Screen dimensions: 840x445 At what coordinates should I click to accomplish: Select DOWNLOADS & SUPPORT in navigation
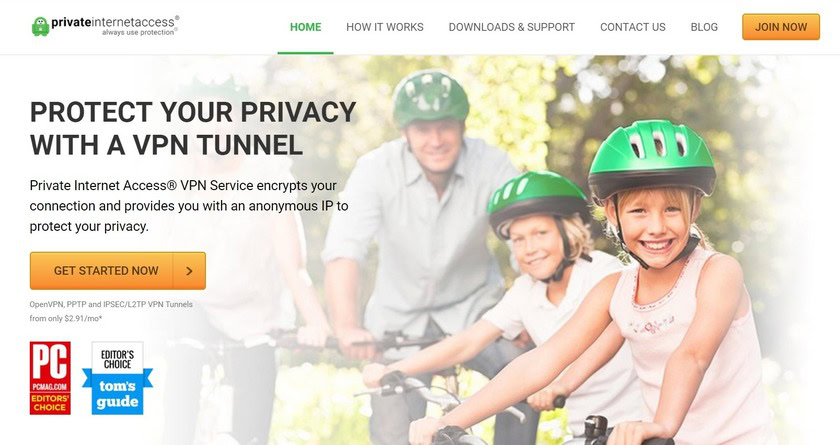tap(512, 27)
